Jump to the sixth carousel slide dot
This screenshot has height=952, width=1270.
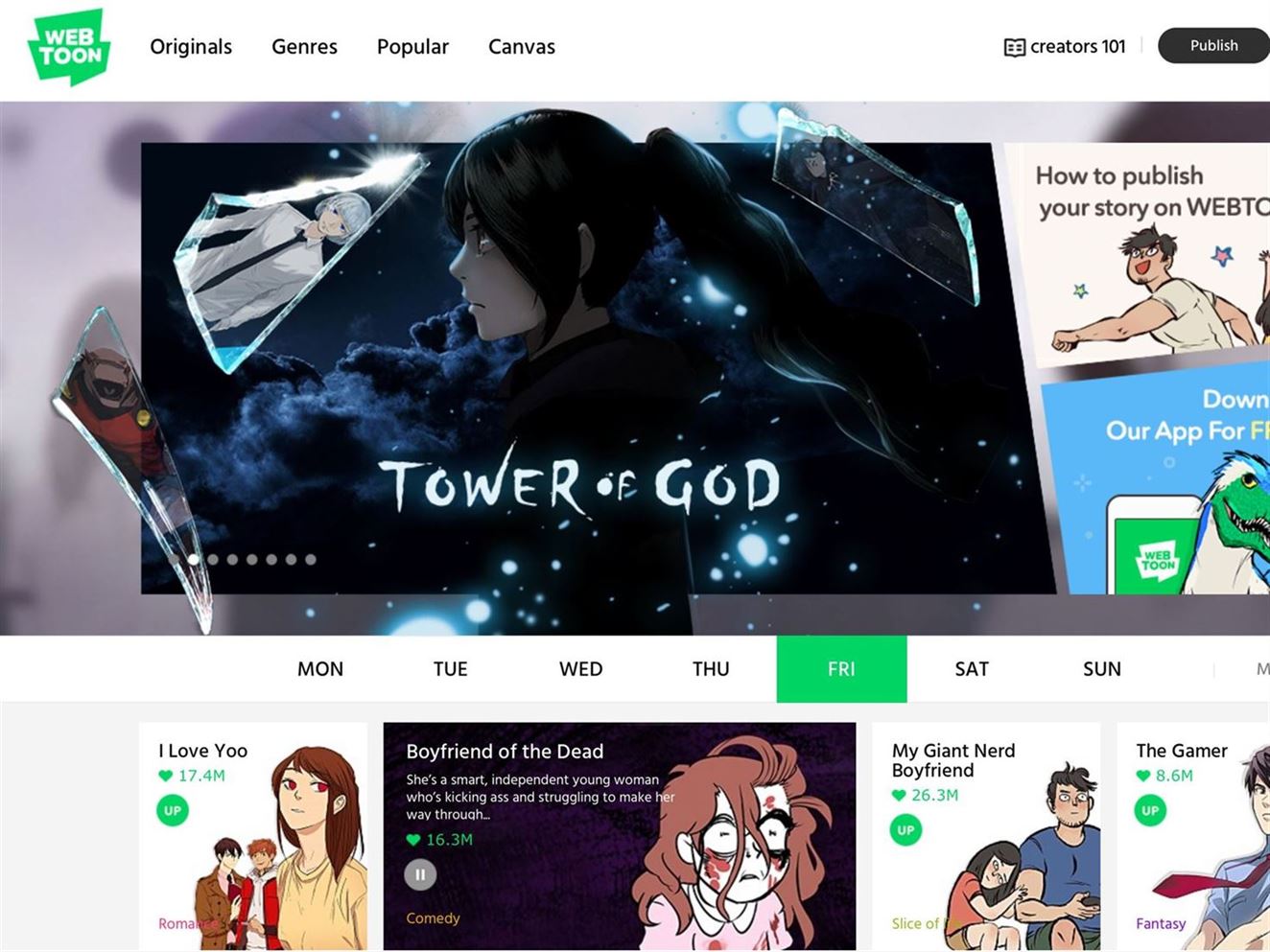tap(271, 559)
